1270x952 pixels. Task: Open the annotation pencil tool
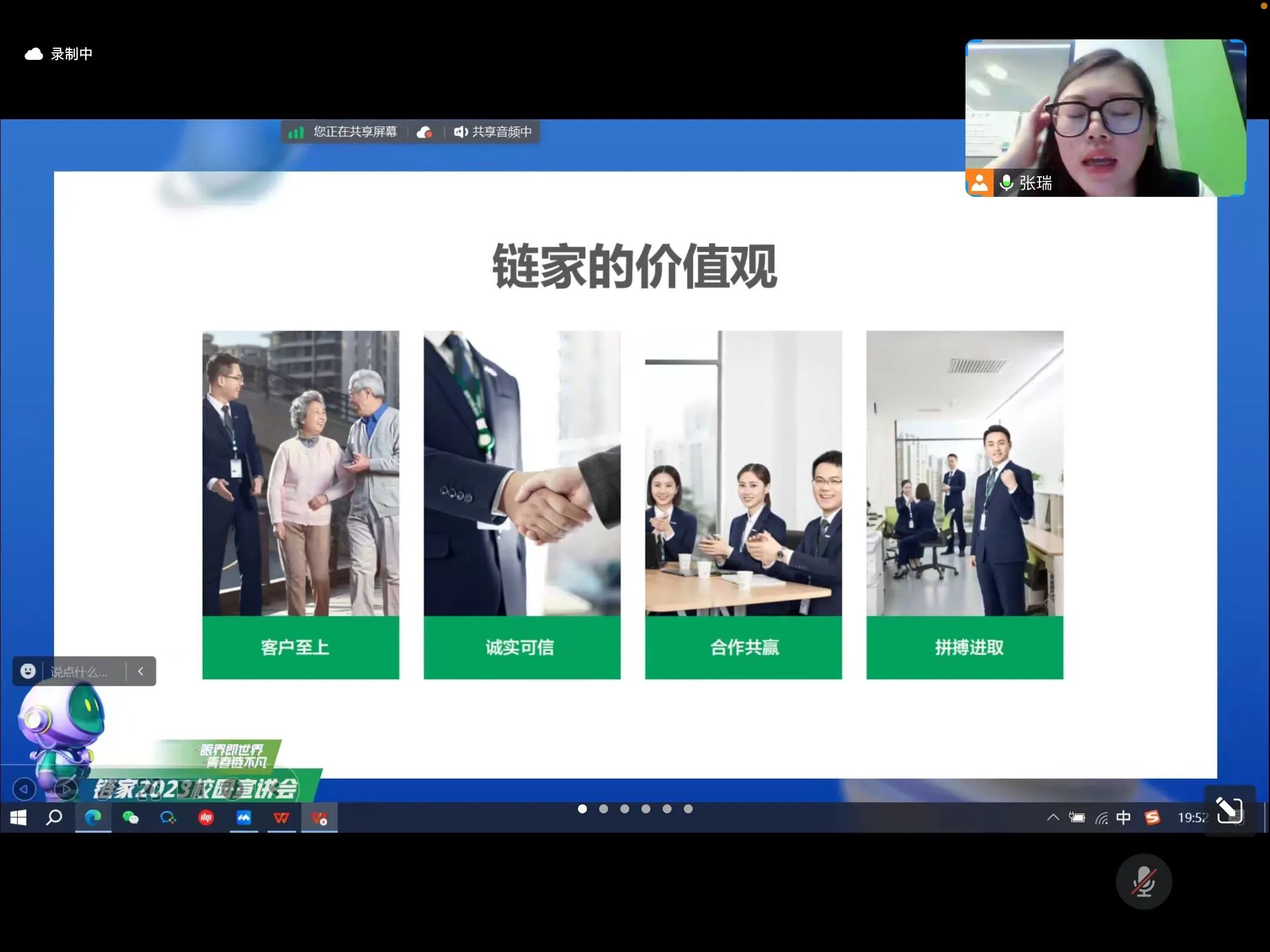click(x=1229, y=810)
